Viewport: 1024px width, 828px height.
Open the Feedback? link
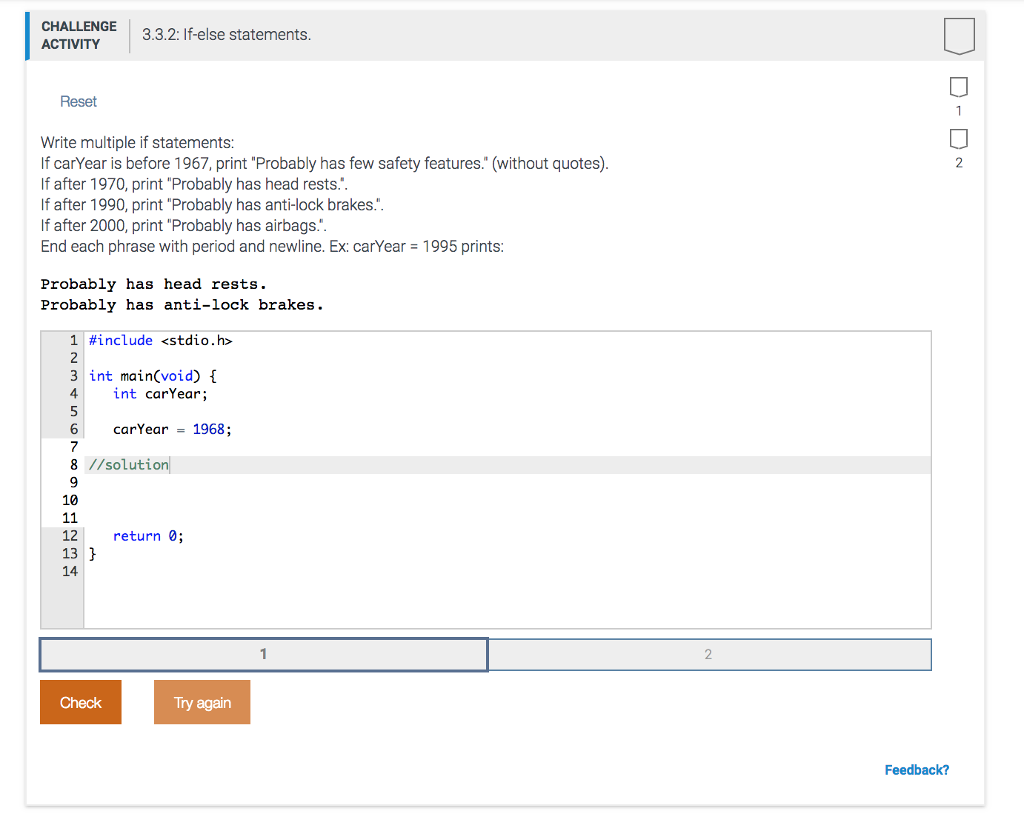tap(916, 770)
